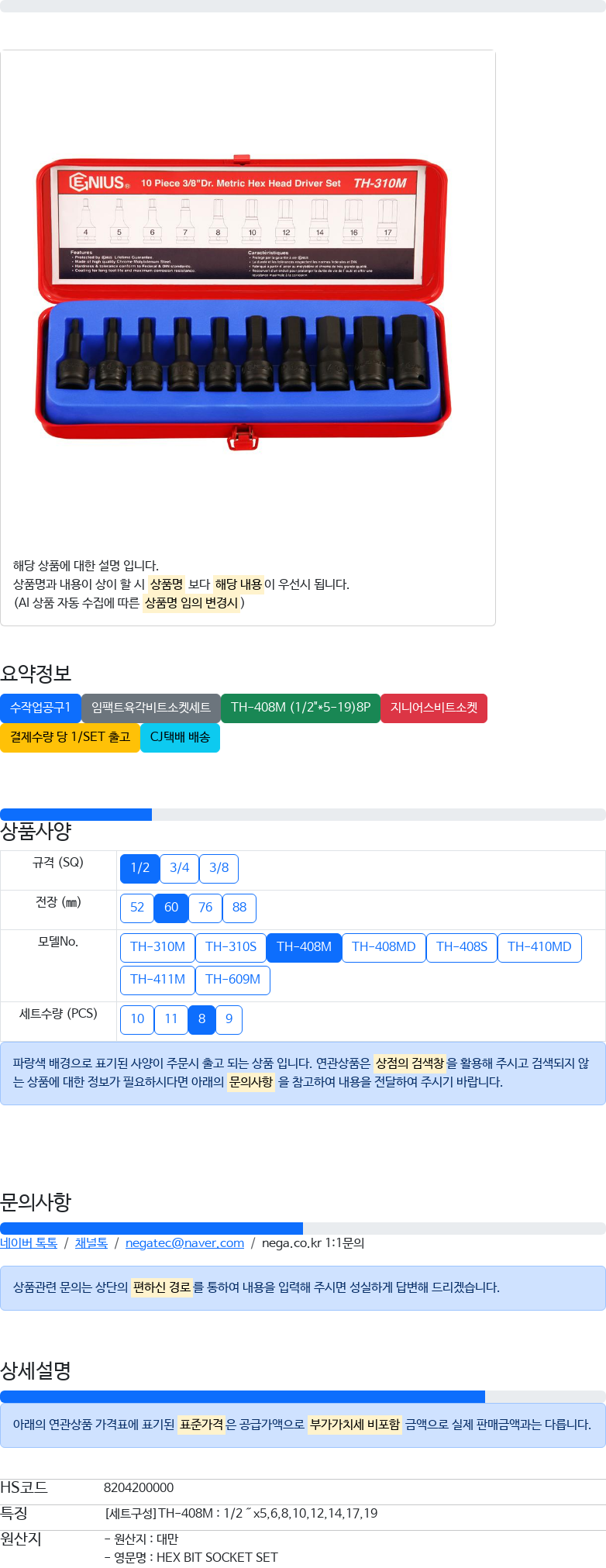Click the green TH-408M (1/2"*5-19)8P tag

(x=301, y=708)
